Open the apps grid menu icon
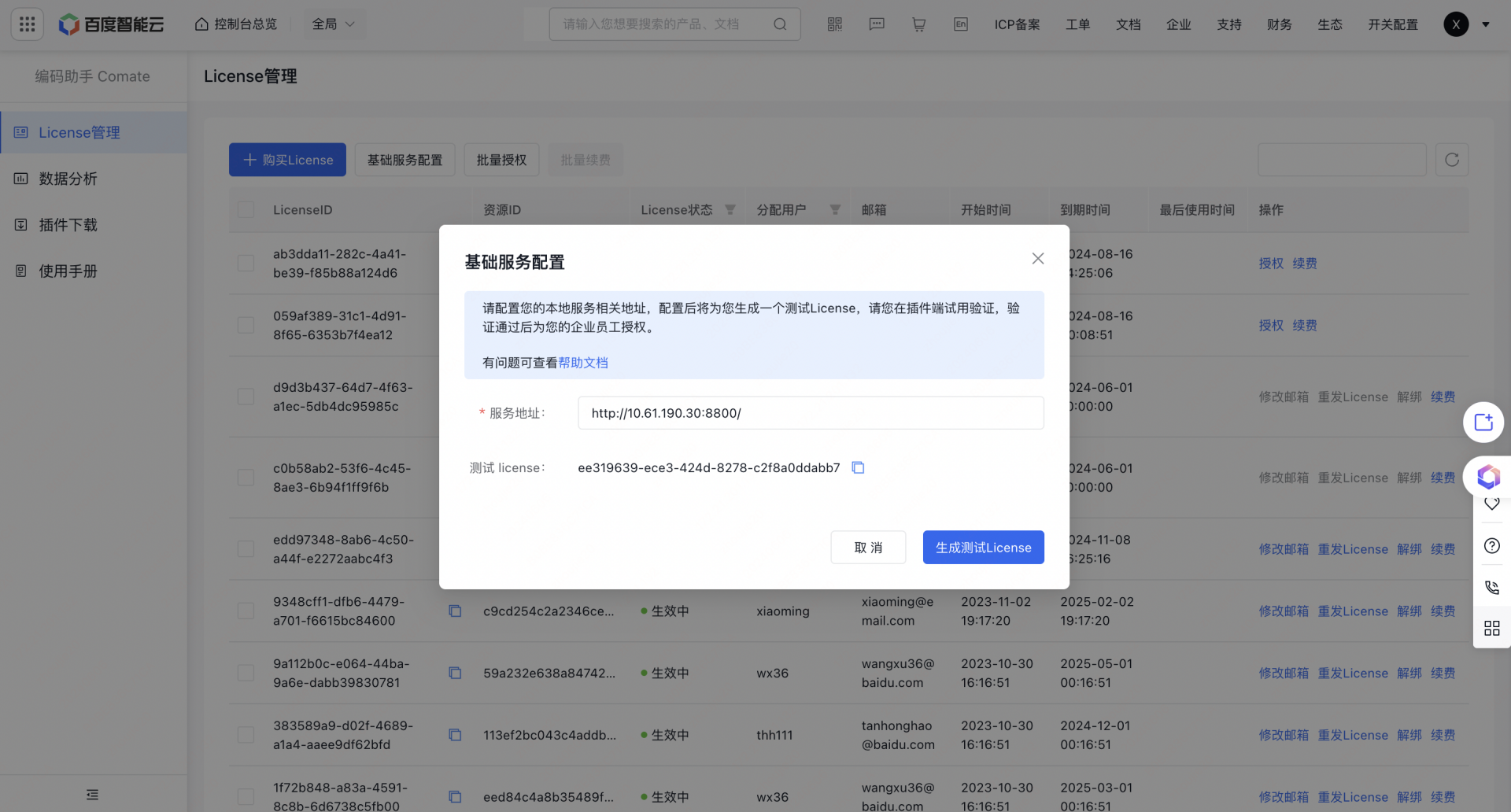Screen dimensions: 1511x812 click(27, 24)
